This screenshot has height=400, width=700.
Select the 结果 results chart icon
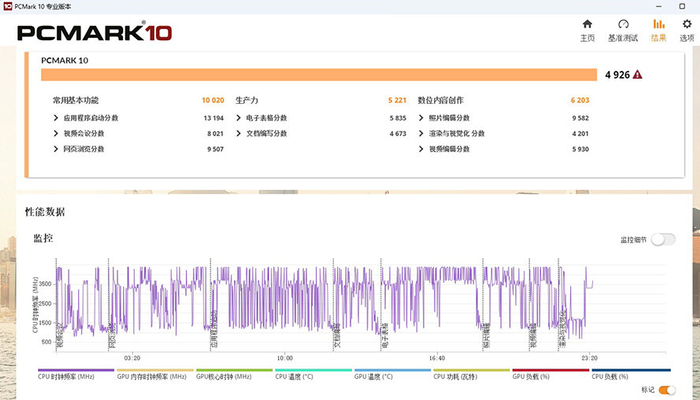[658, 24]
